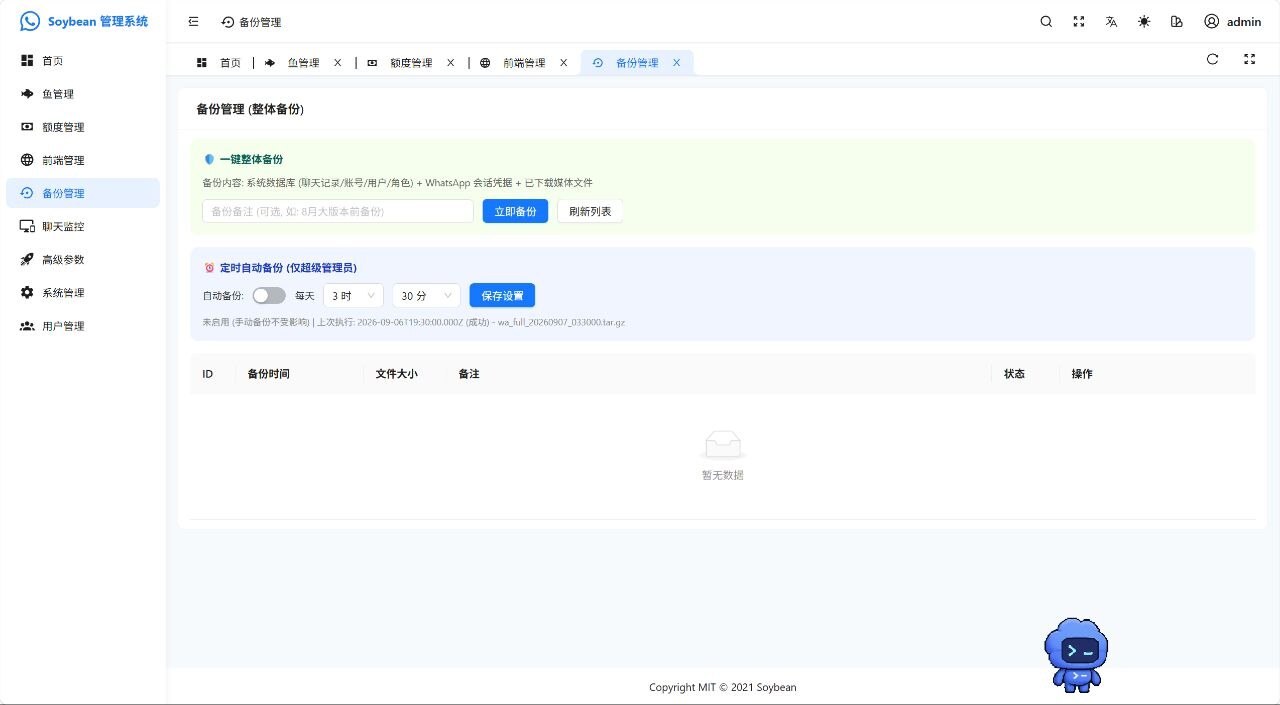Toggle the light/dark theme sun icon
This screenshot has width=1280, height=705.
(1144, 21)
